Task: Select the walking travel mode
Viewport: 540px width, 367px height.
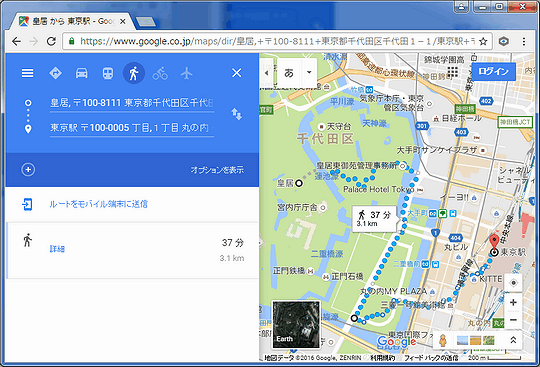Action: coord(134,73)
